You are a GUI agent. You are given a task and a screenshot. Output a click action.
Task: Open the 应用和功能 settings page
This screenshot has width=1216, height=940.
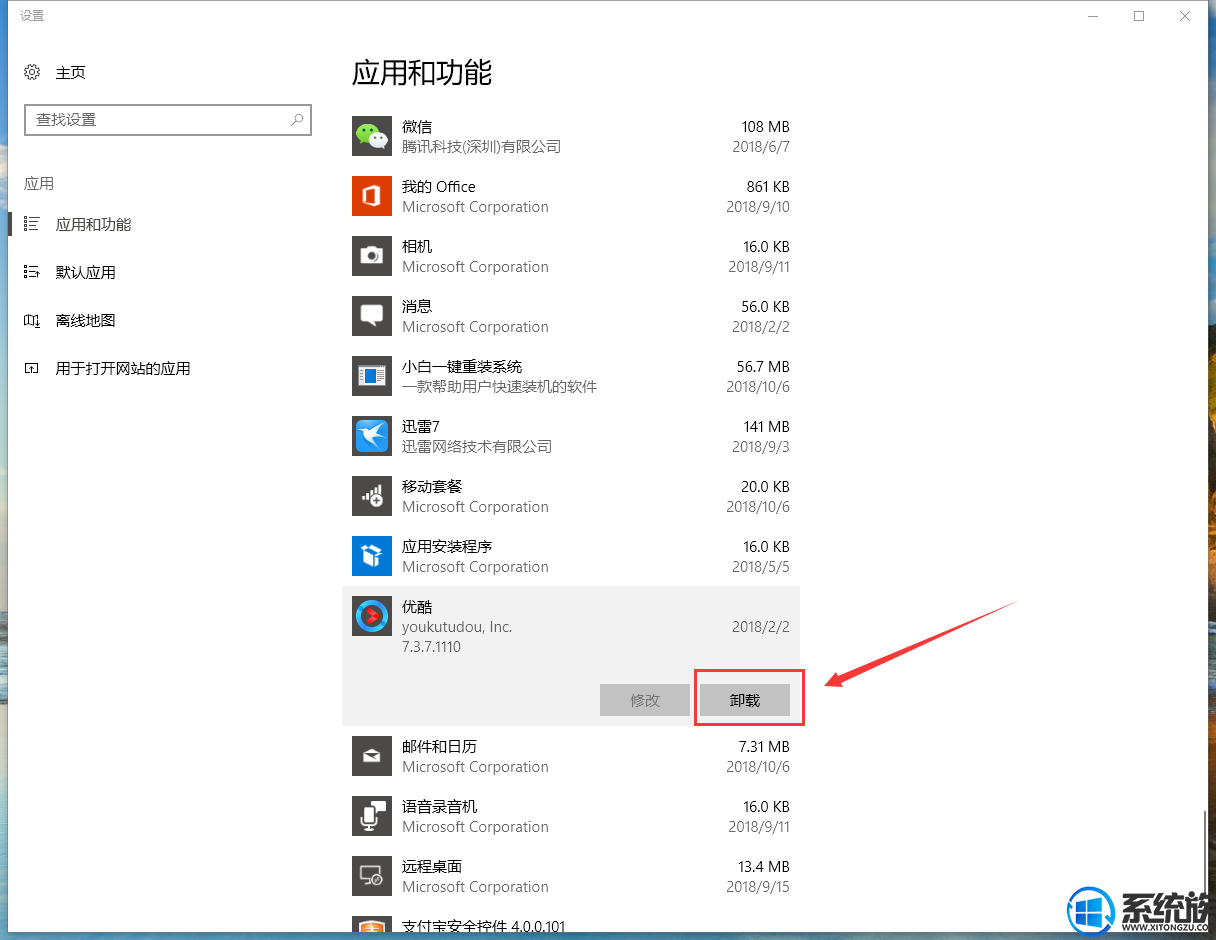[93, 224]
